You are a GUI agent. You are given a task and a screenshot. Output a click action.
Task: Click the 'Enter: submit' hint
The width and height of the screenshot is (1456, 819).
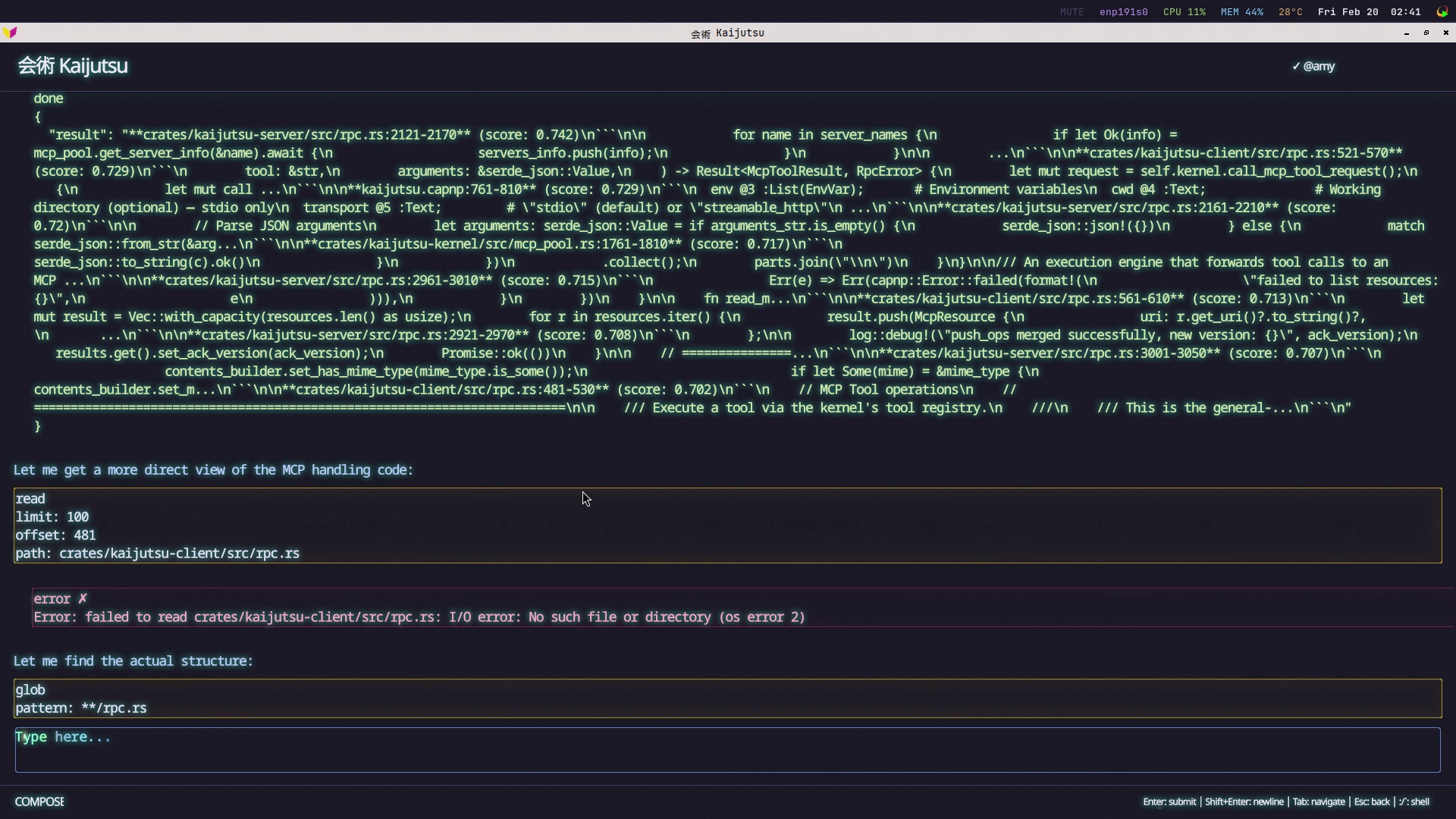click(1169, 802)
